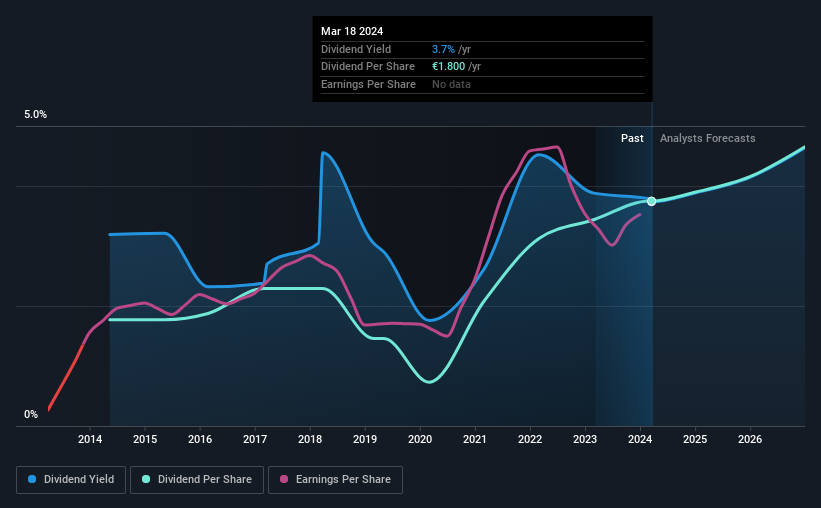Click the 2025 x-axis label
Screen dimensions: 821x508
coord(695,439)
